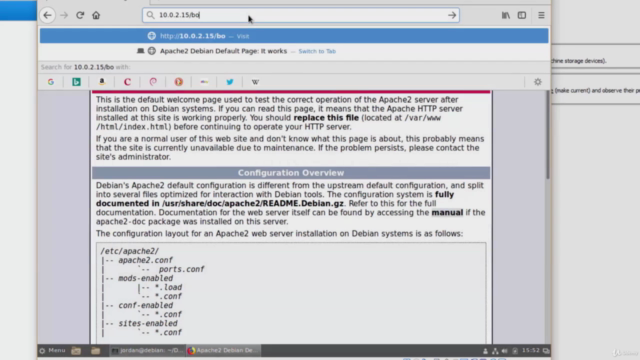The image size is (640, 360).
Task: Click the manual link in text
Action: point(447,213)
